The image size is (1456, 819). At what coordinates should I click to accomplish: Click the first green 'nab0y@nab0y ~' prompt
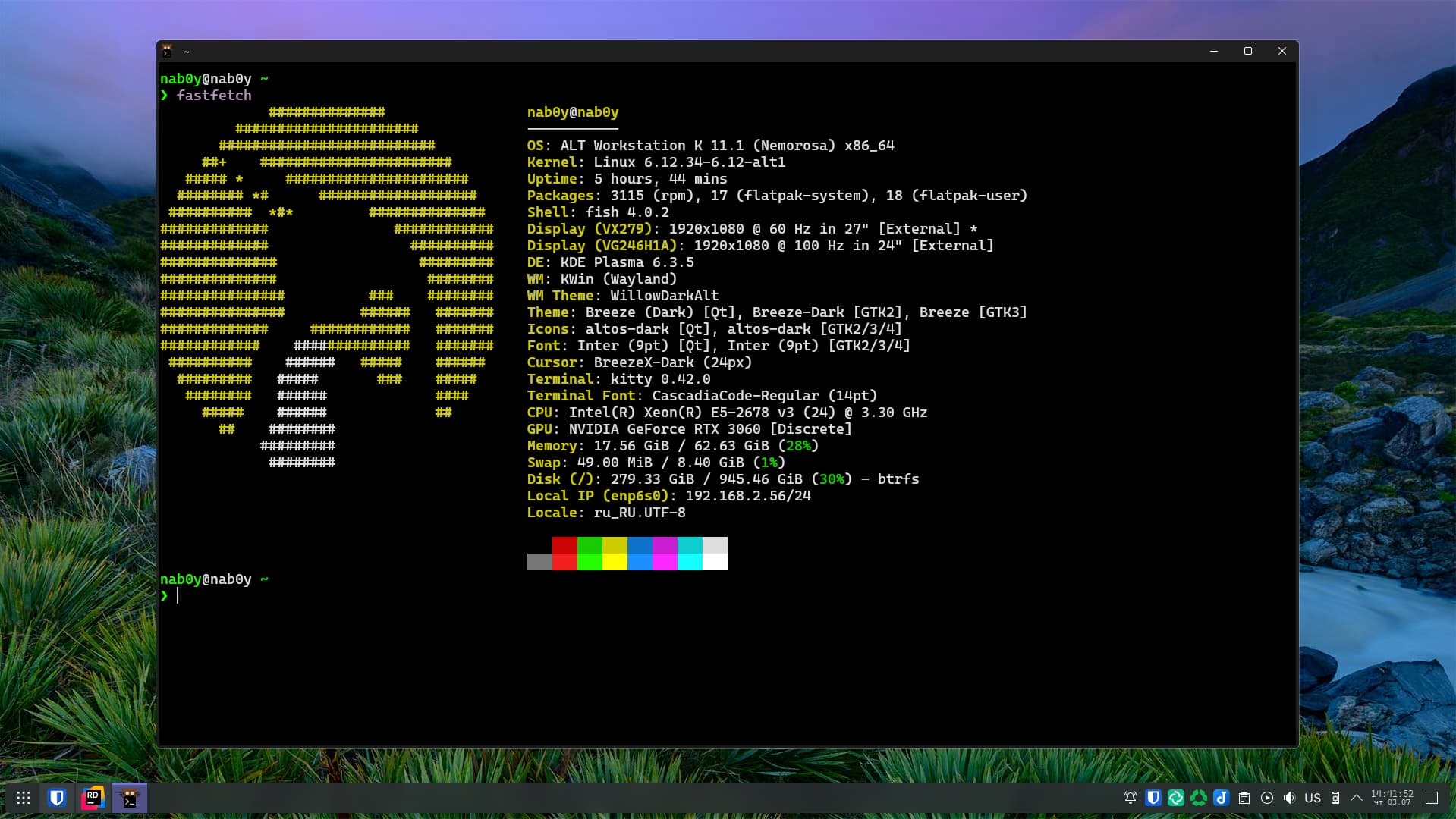tap(214, 79)
